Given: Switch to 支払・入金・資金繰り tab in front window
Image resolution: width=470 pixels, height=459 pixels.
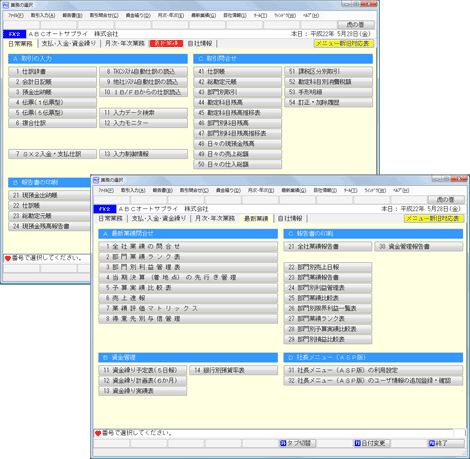Looking at the screenshot, I should click(x=159, y=219).
